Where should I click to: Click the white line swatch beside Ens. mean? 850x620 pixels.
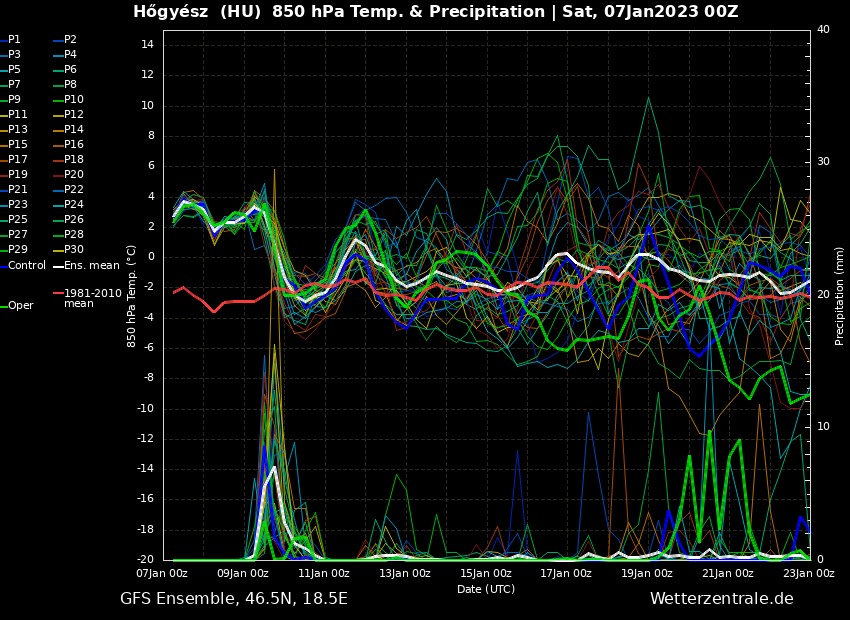pyautogui.click(x=58, y=266)
